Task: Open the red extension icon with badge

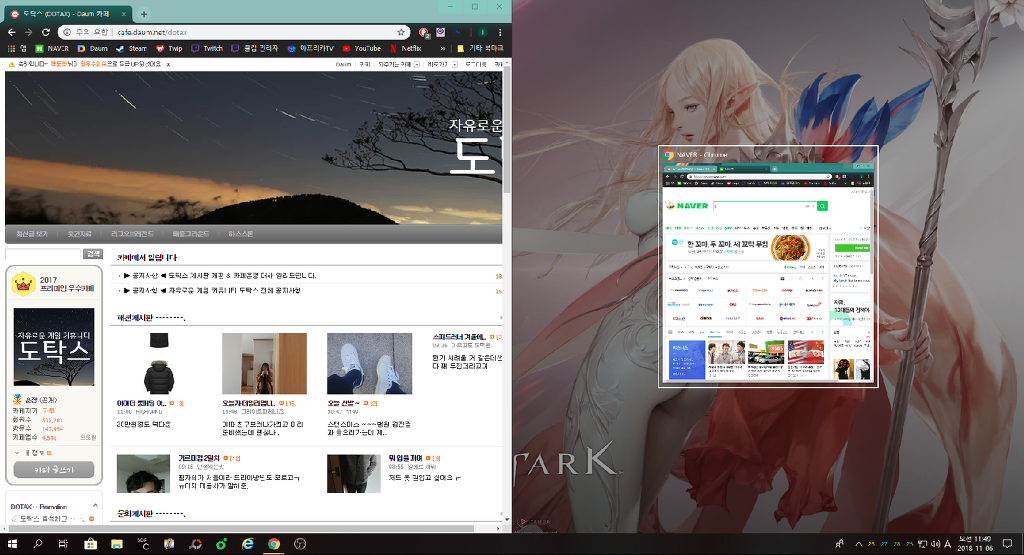Action: pos(423,32)
